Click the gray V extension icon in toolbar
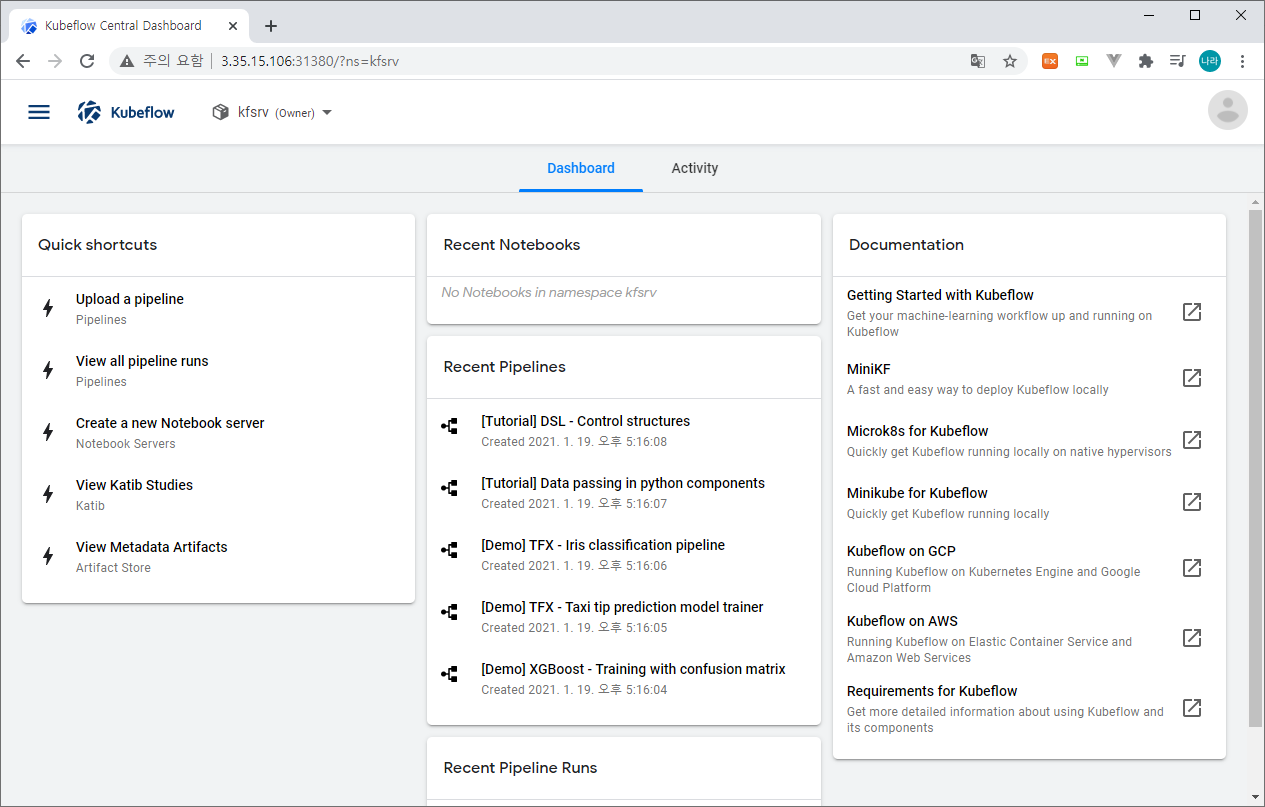 pos(1114,61)
